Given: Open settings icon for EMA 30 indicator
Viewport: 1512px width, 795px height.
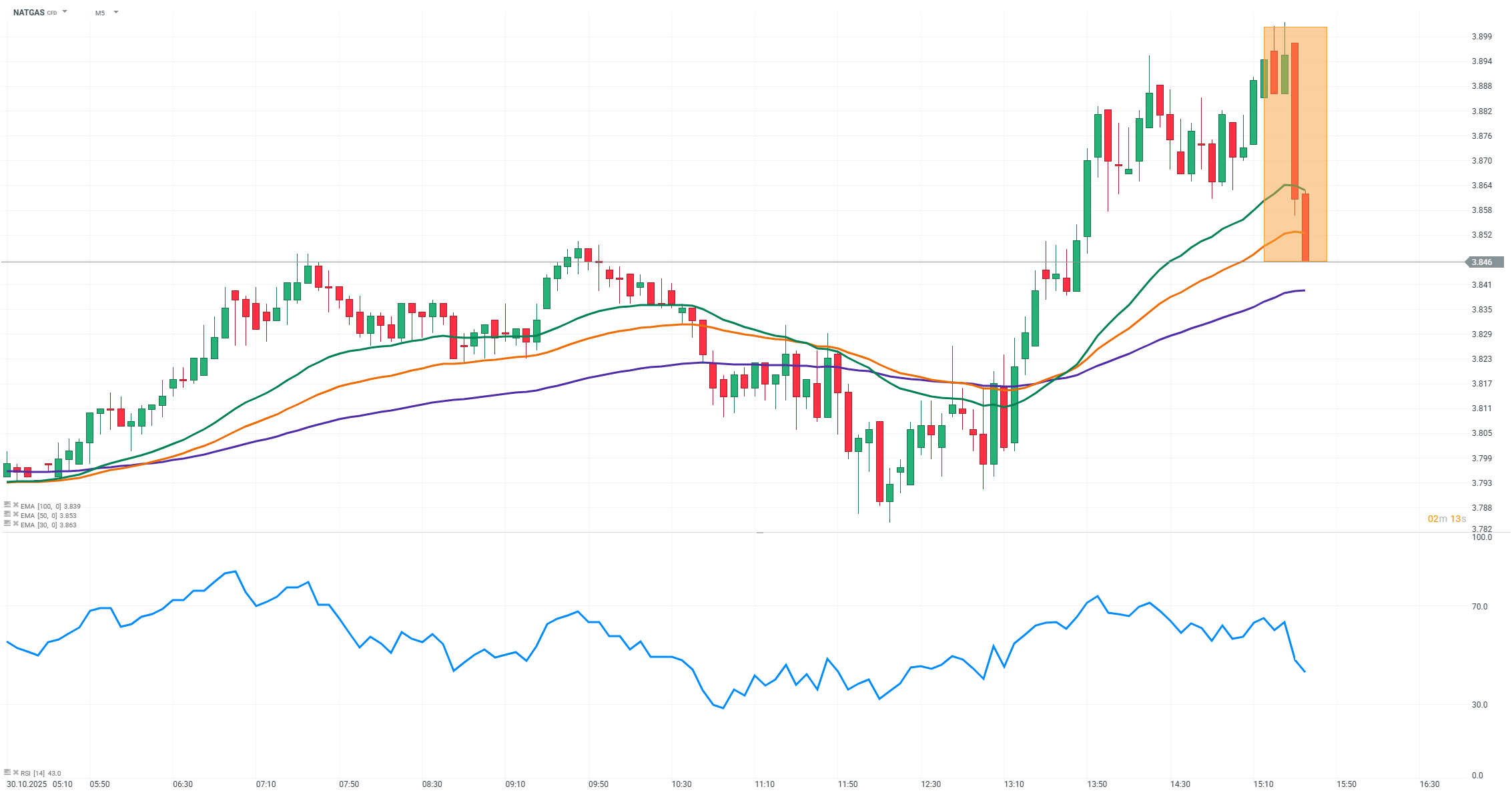Looking at the screenshot, I should coord(7,524).
